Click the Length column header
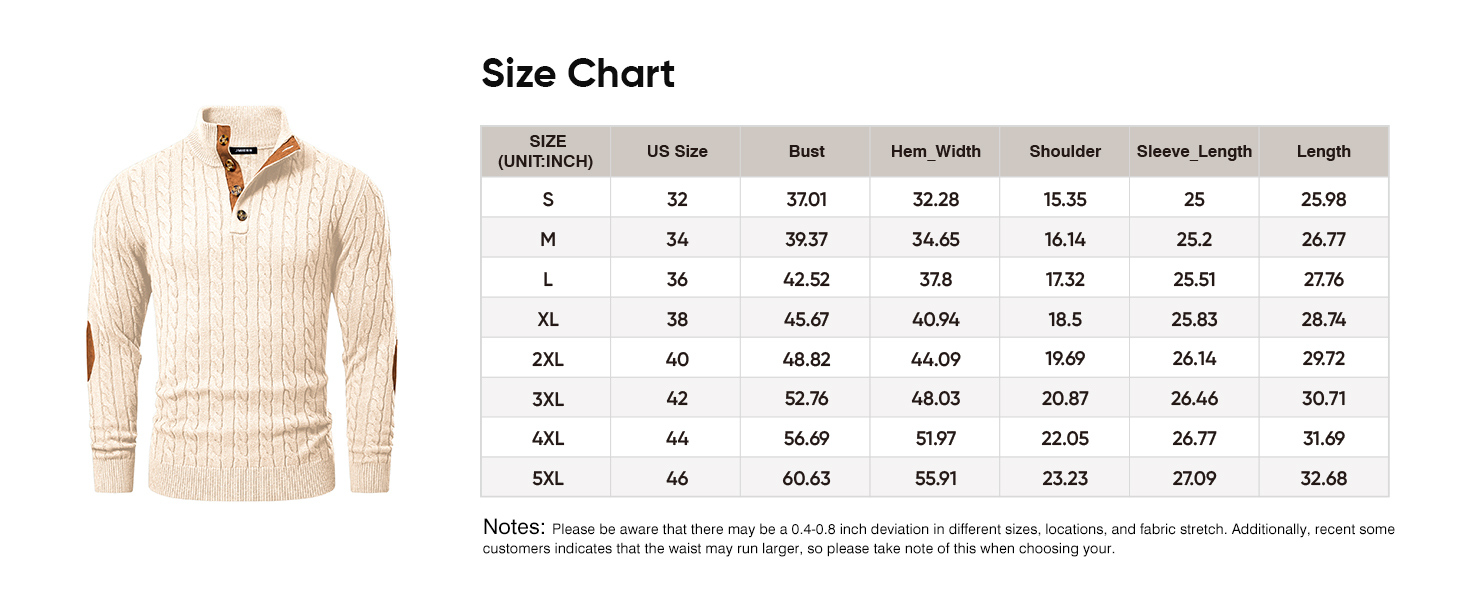The width and height of the screenshot is (1464, 600). [1323, 152]
